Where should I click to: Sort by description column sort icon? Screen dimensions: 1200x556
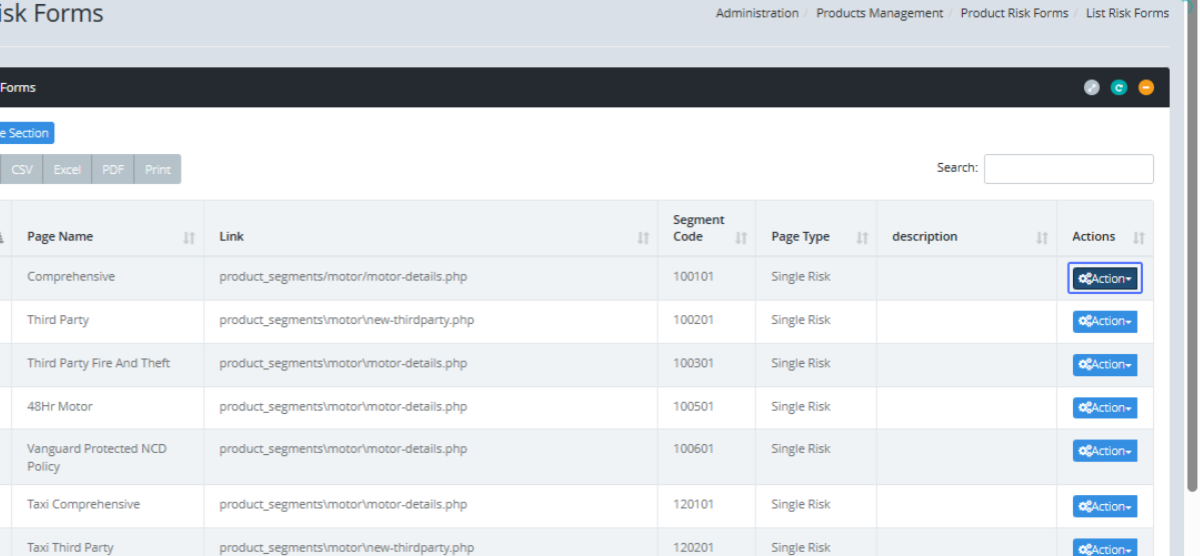click(1042, 238)
